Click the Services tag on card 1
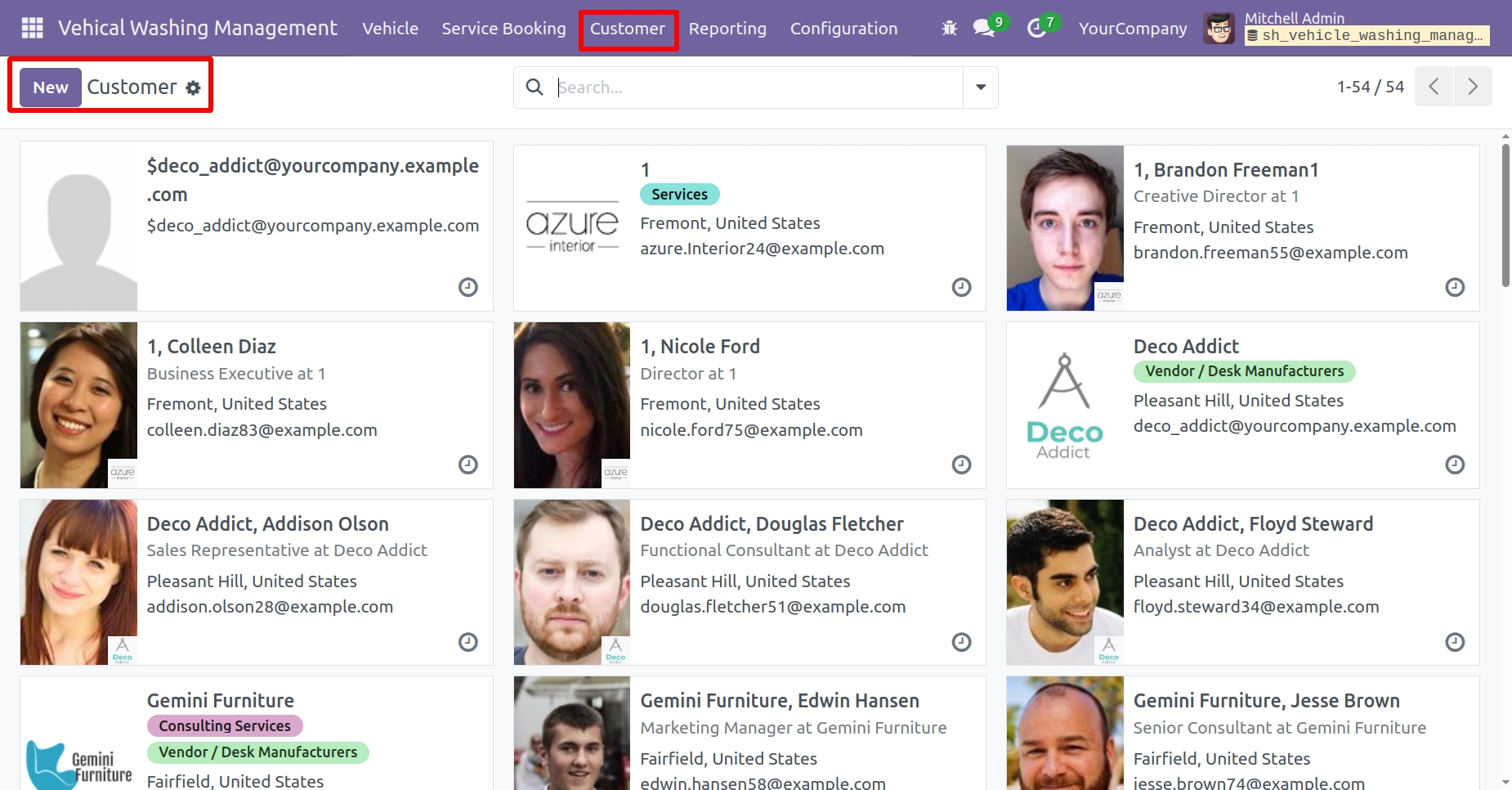 [x=679, y=195]
